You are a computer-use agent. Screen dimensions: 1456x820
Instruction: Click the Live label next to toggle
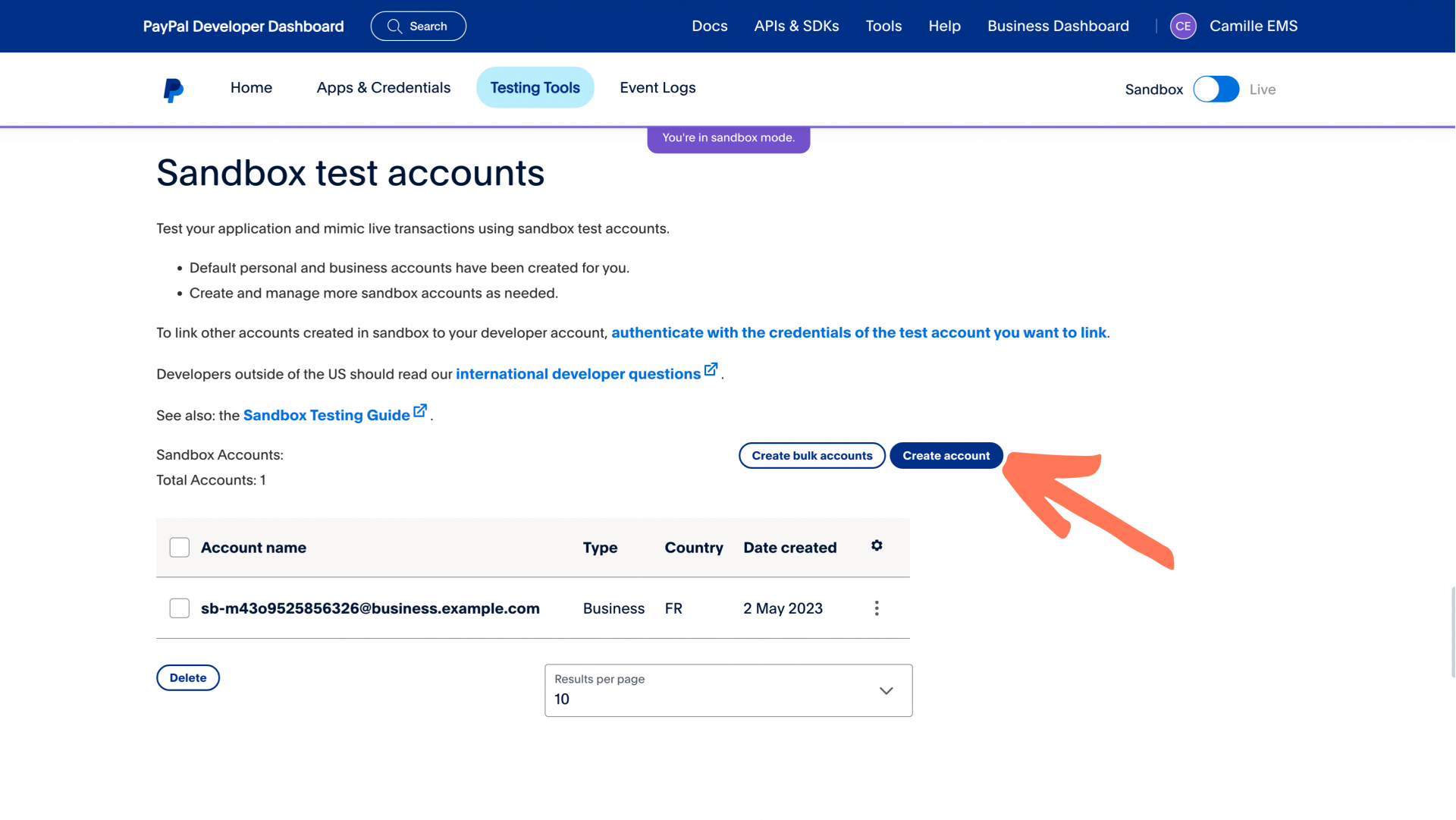click(x=1262, y=90)
